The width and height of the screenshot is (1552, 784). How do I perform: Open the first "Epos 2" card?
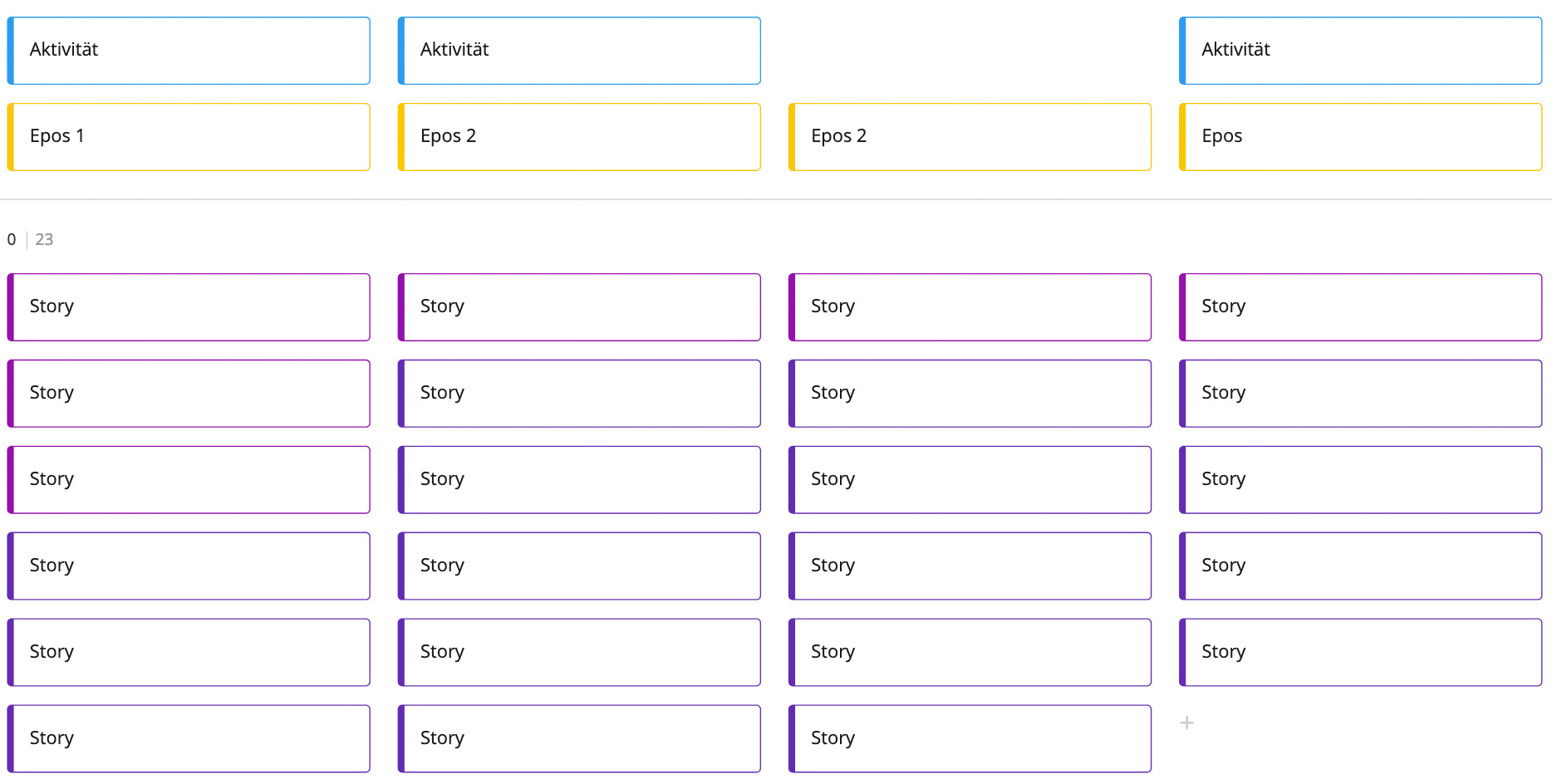[579, 136]
